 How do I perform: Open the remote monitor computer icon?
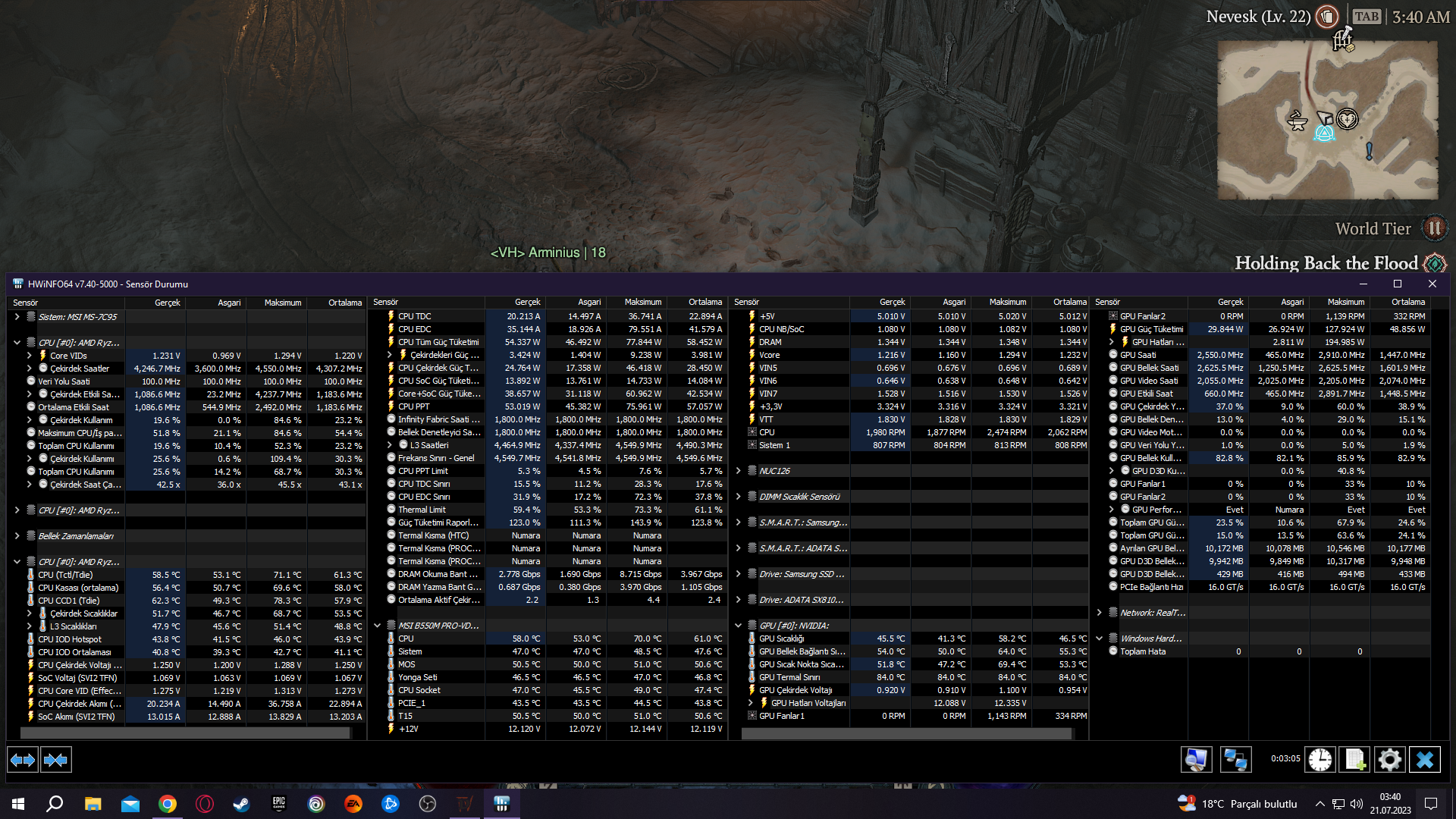[1196, 759]
